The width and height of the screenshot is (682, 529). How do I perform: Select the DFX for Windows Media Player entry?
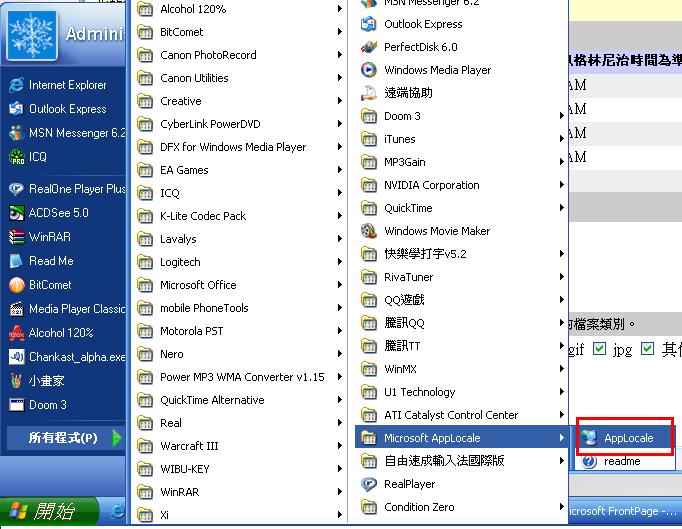click(x=239, y=147)
